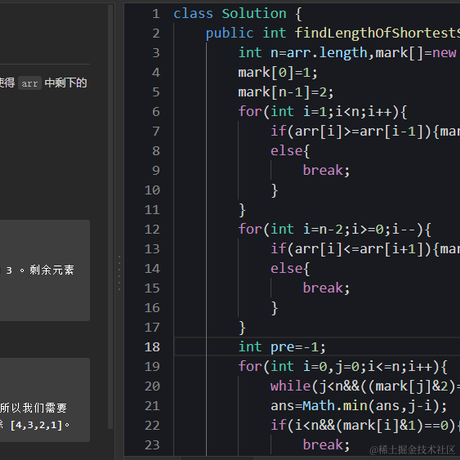460x460 pixels.
Task: Click the '剩余元素' text in first example
Action: (52, 270)
